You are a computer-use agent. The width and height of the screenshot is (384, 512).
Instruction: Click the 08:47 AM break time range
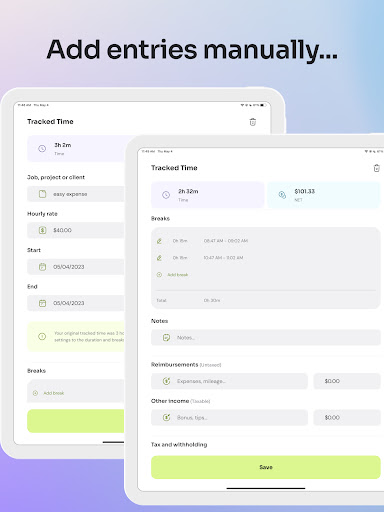[x=226, y=241]
